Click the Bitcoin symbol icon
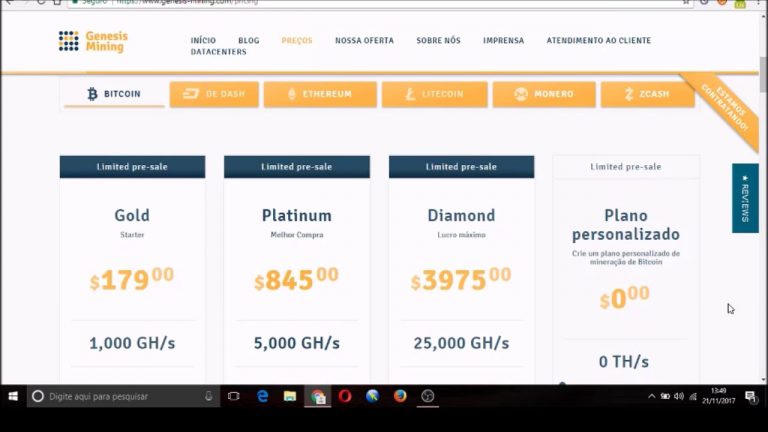This screenshot has height=432, width=768. (x=92, y=94)
